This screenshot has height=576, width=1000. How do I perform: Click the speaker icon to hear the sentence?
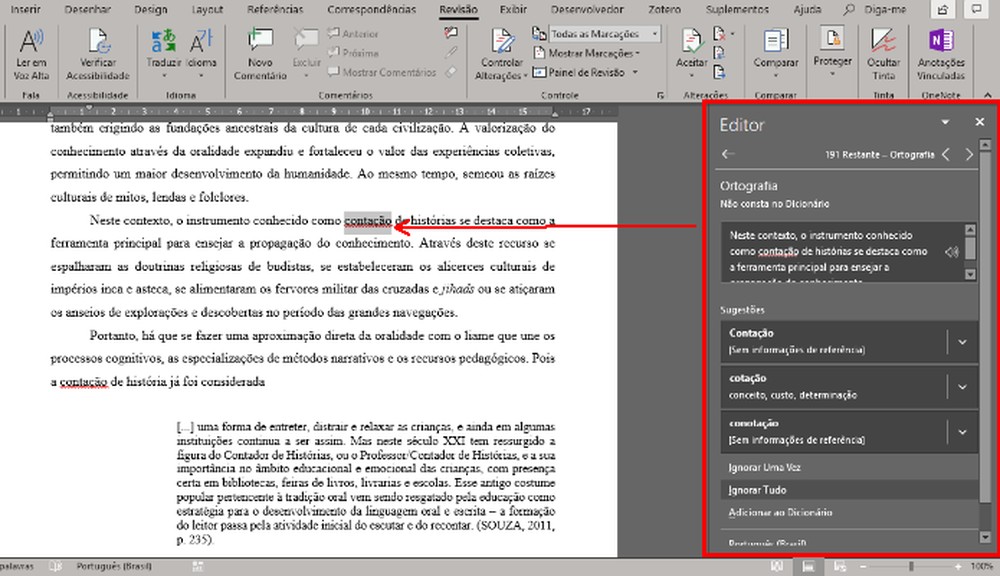(950, 252)
